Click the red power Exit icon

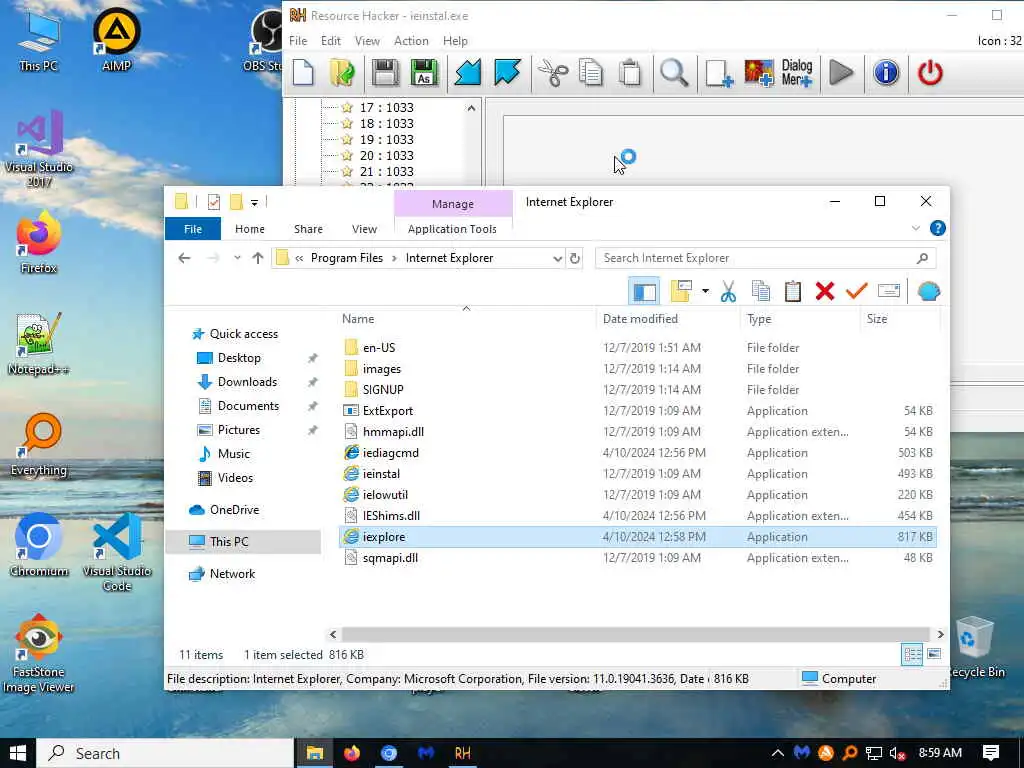(930, 72)
